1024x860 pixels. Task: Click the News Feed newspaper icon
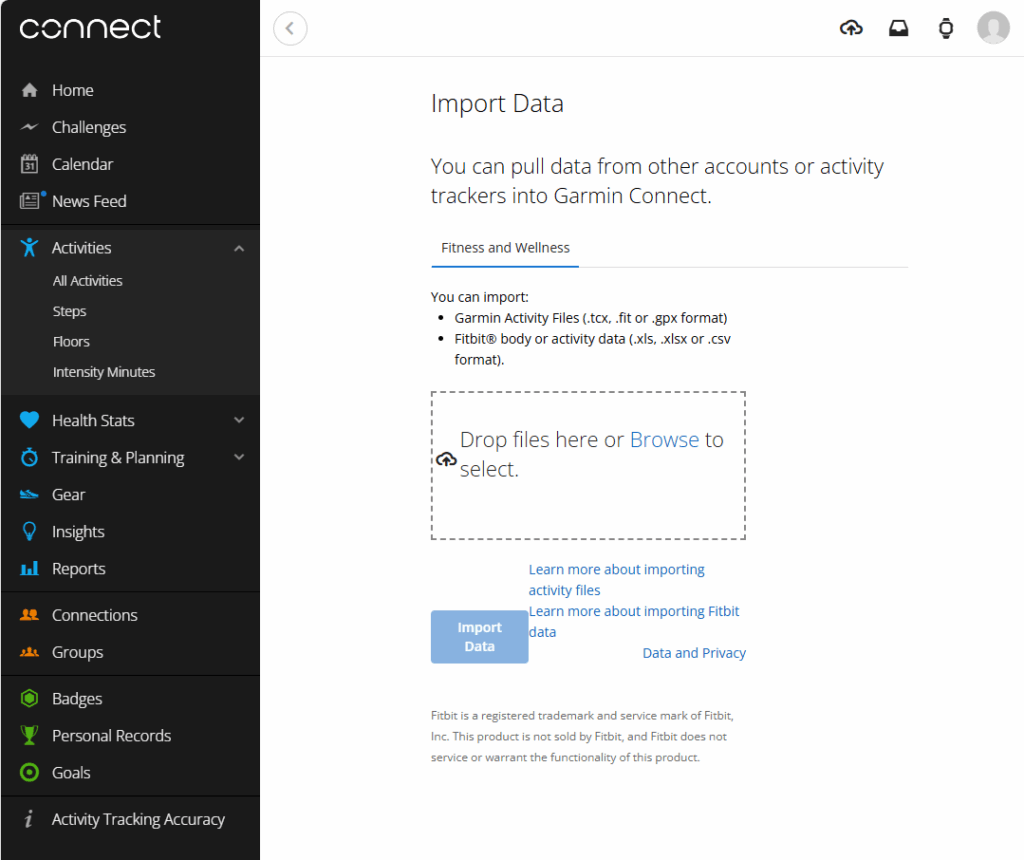[29, 200]
